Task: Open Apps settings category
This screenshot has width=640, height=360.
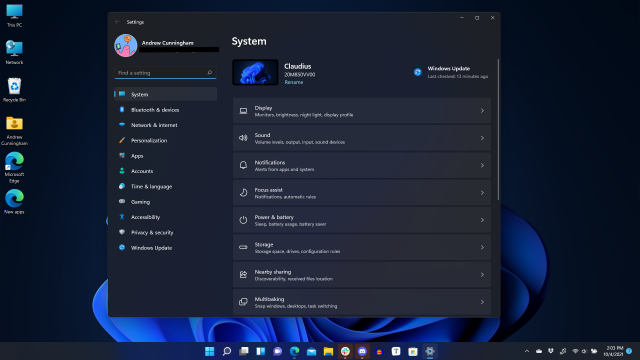Action: pyautogui.click(x=165, y=156)
